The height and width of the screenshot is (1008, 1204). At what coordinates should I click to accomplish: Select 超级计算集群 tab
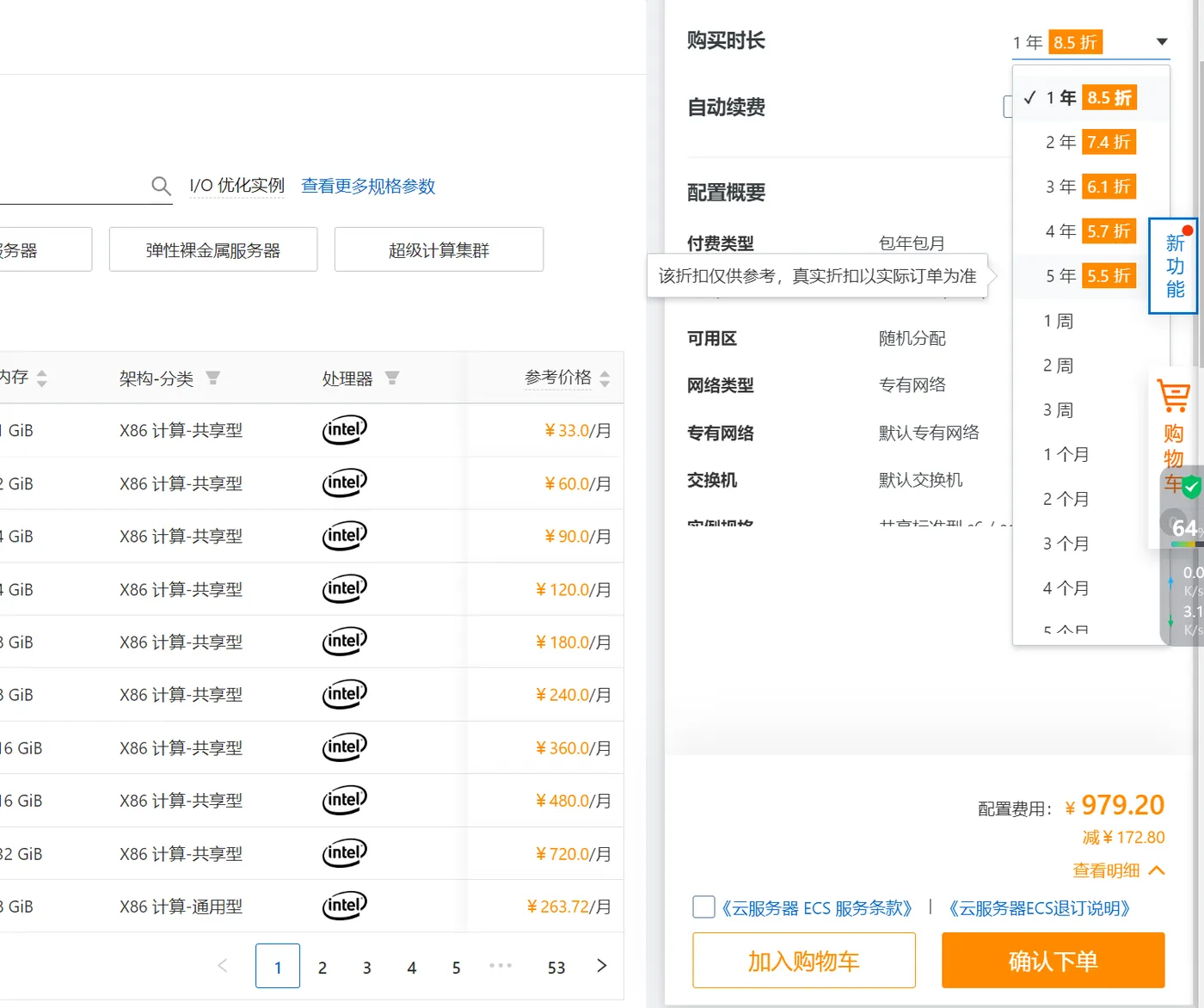click(x=439, y=249)
